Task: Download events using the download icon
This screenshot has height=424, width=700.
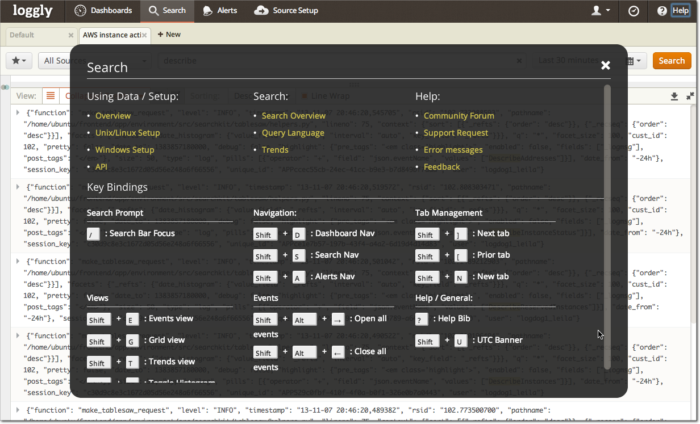Action: pyautogui.click(x=674, y=96)
